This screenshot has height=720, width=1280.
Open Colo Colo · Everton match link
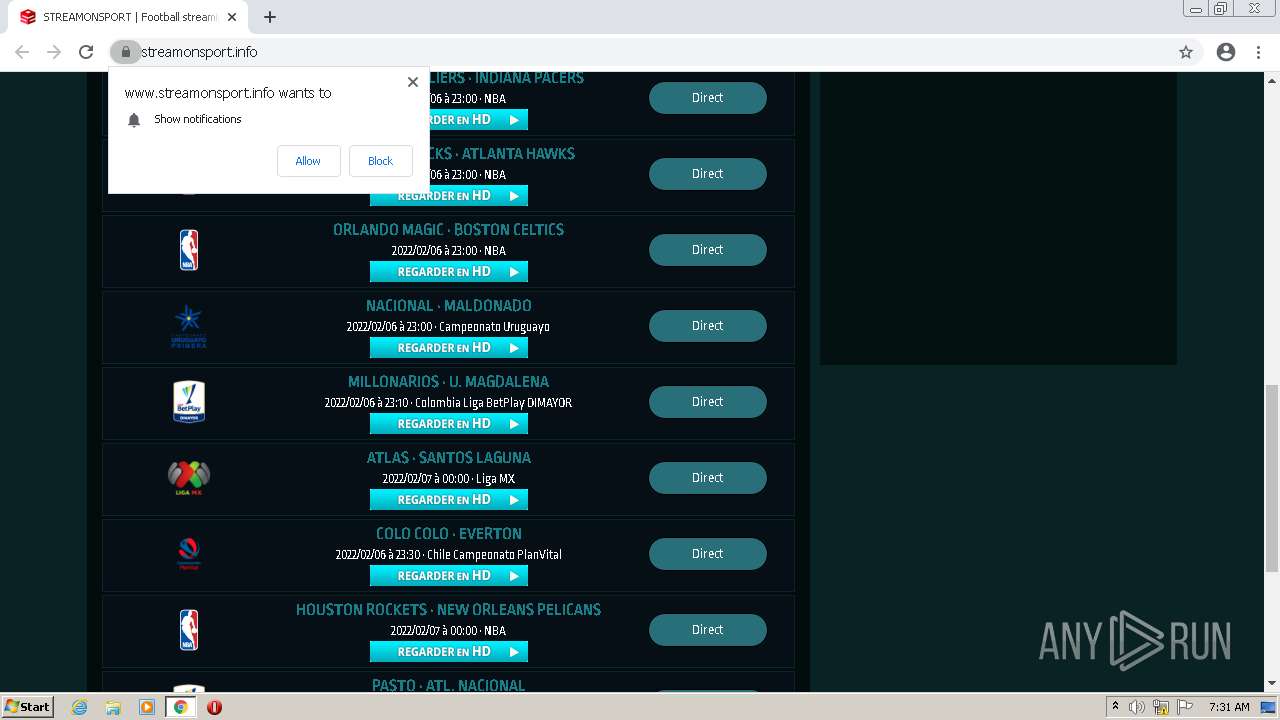coord(448,534)
